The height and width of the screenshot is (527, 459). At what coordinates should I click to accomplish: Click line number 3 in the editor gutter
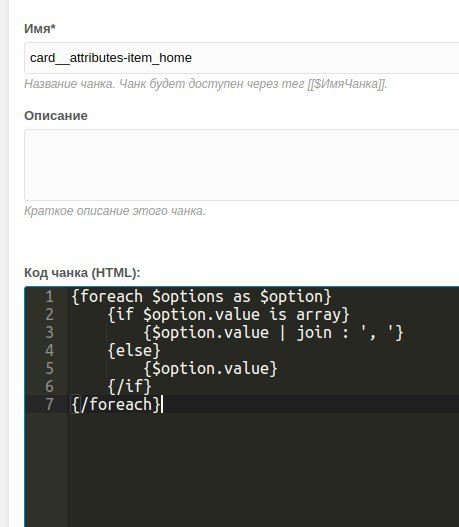tap(50, 333)
